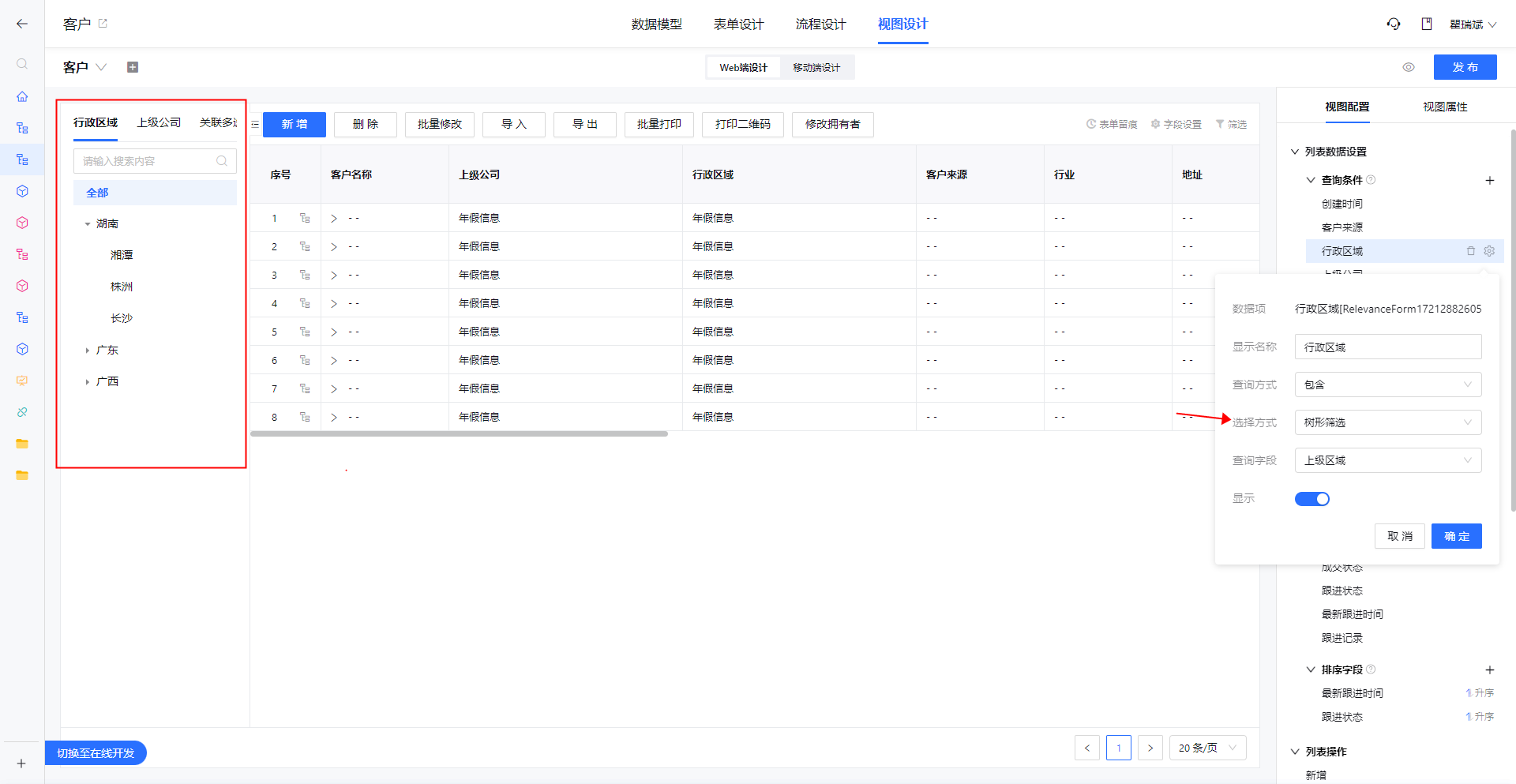Open the link icon in left sidebar

pos(22,412)
